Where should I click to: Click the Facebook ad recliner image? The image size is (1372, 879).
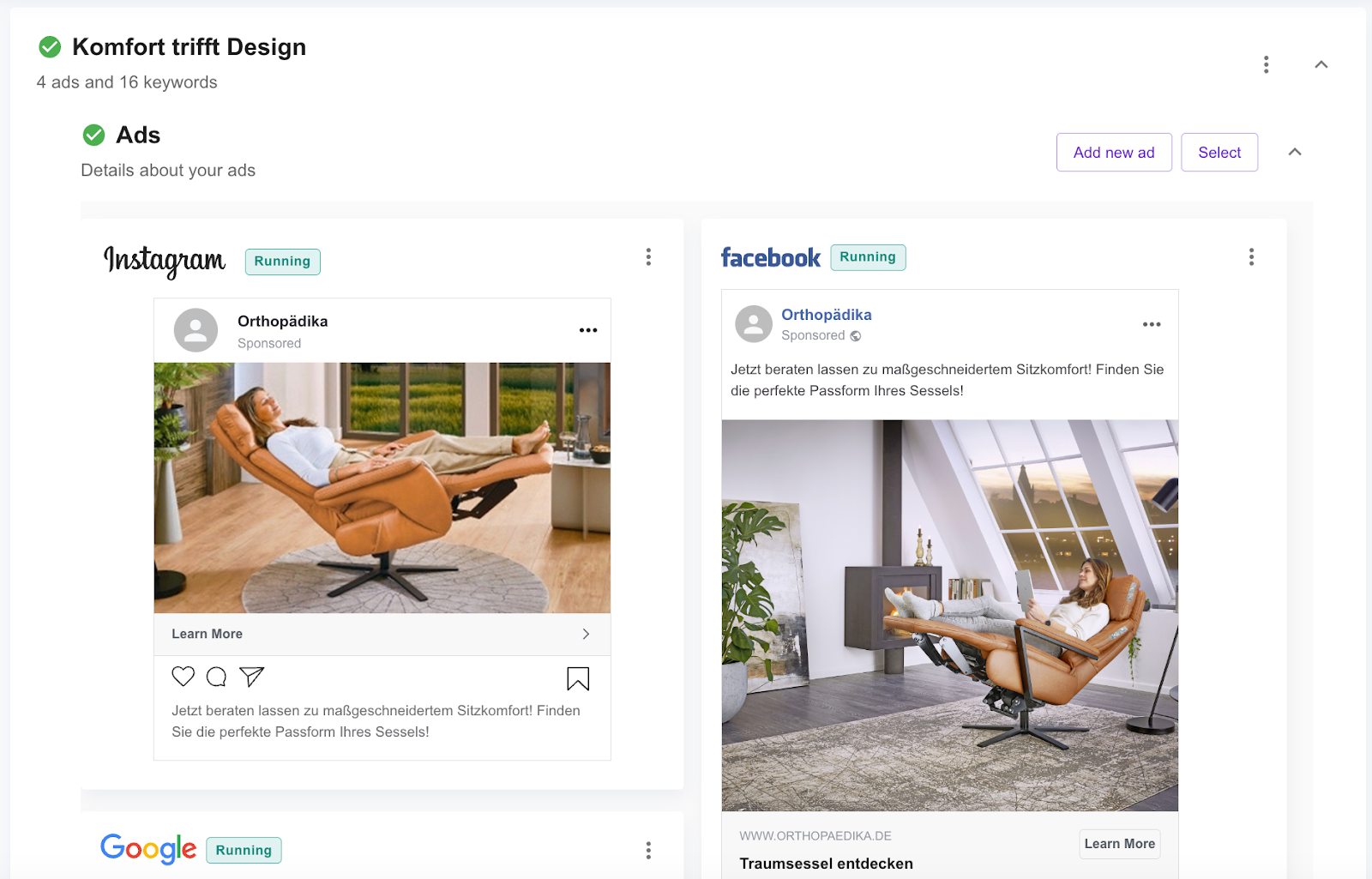(950, 615)
